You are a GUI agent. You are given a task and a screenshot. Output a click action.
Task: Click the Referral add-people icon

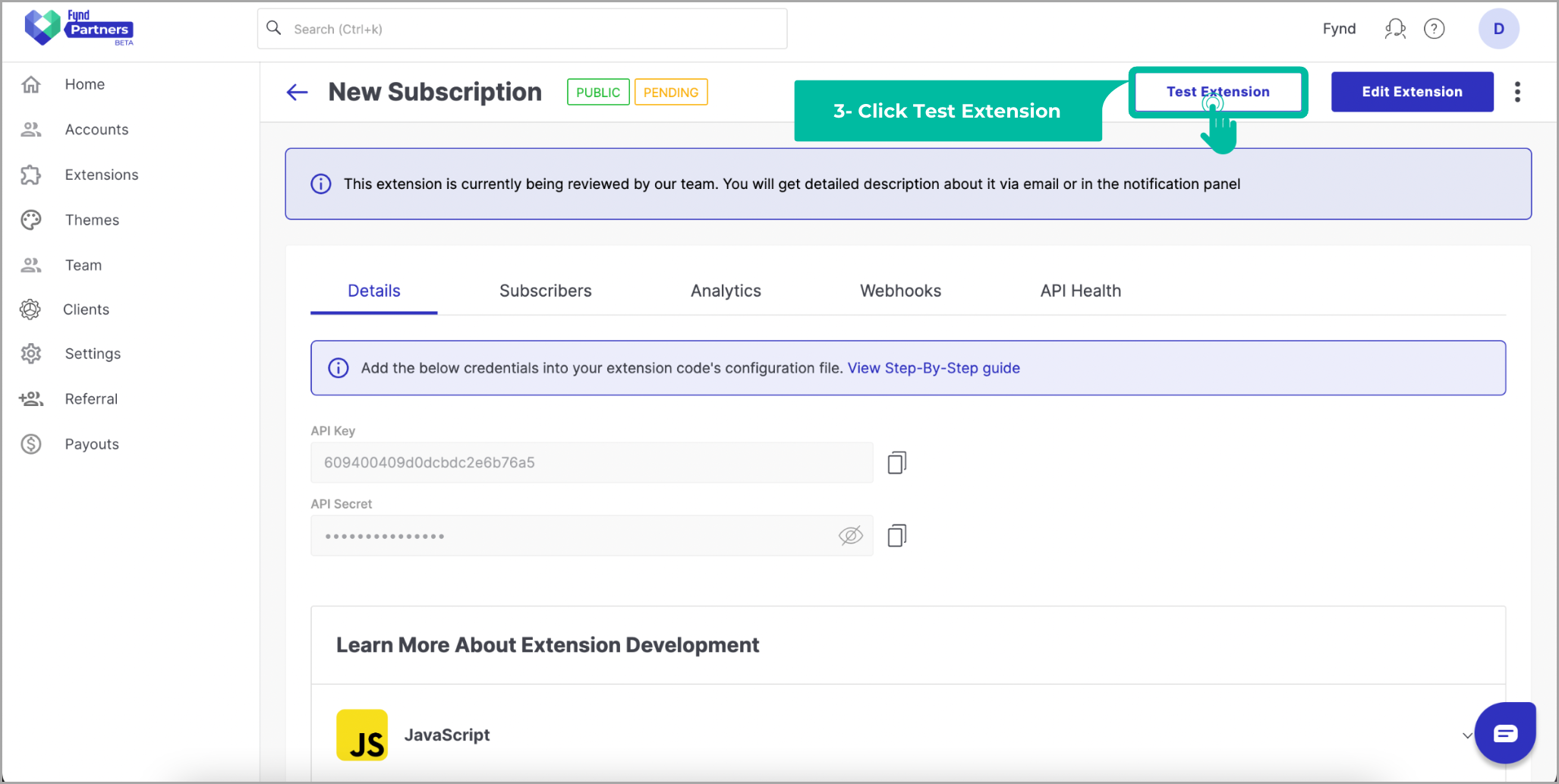click(x=31, y=398)
